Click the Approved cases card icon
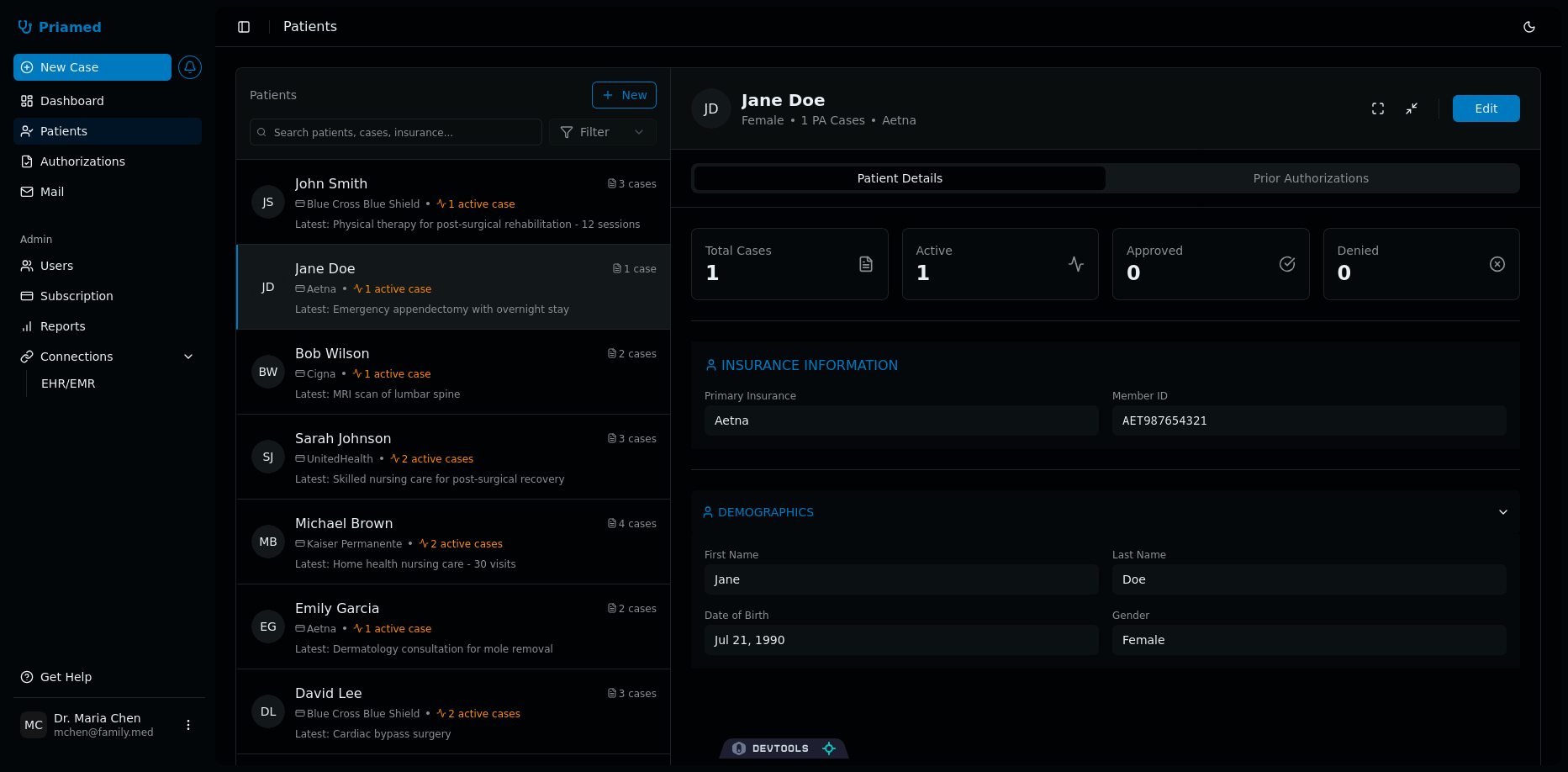This screenshot has width=1568, height=772. (1286, 264)
